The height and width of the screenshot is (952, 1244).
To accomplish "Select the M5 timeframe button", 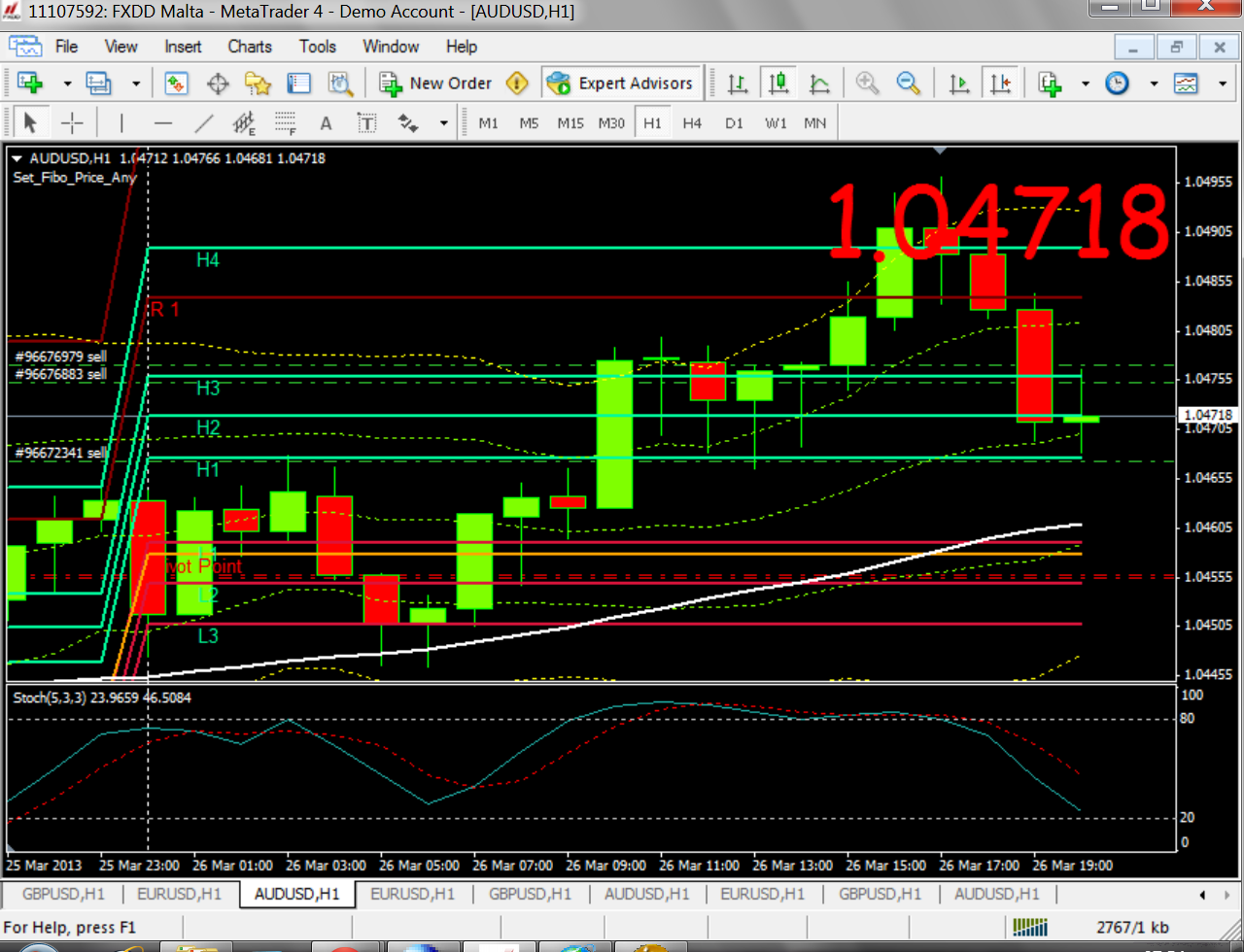I will point(529,123).
